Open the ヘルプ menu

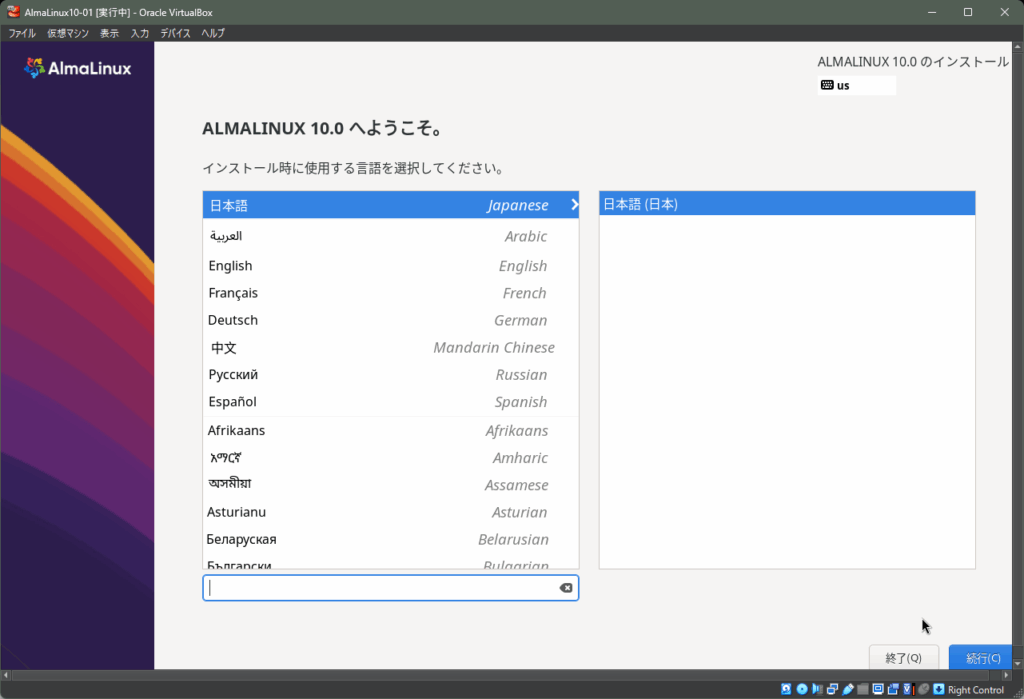(213, 33)
